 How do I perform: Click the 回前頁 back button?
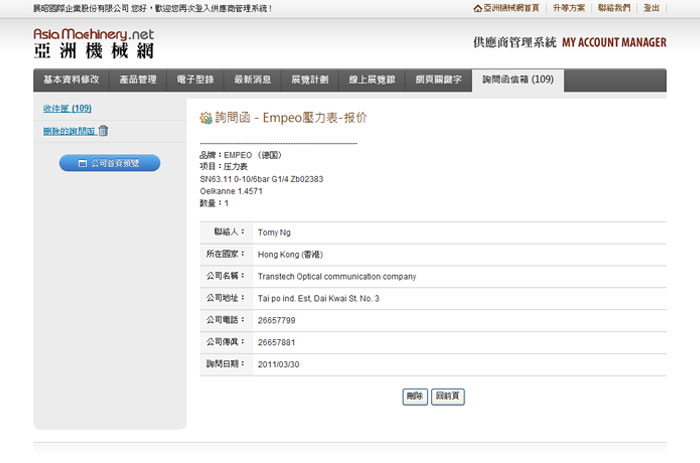tap(448, 396)
